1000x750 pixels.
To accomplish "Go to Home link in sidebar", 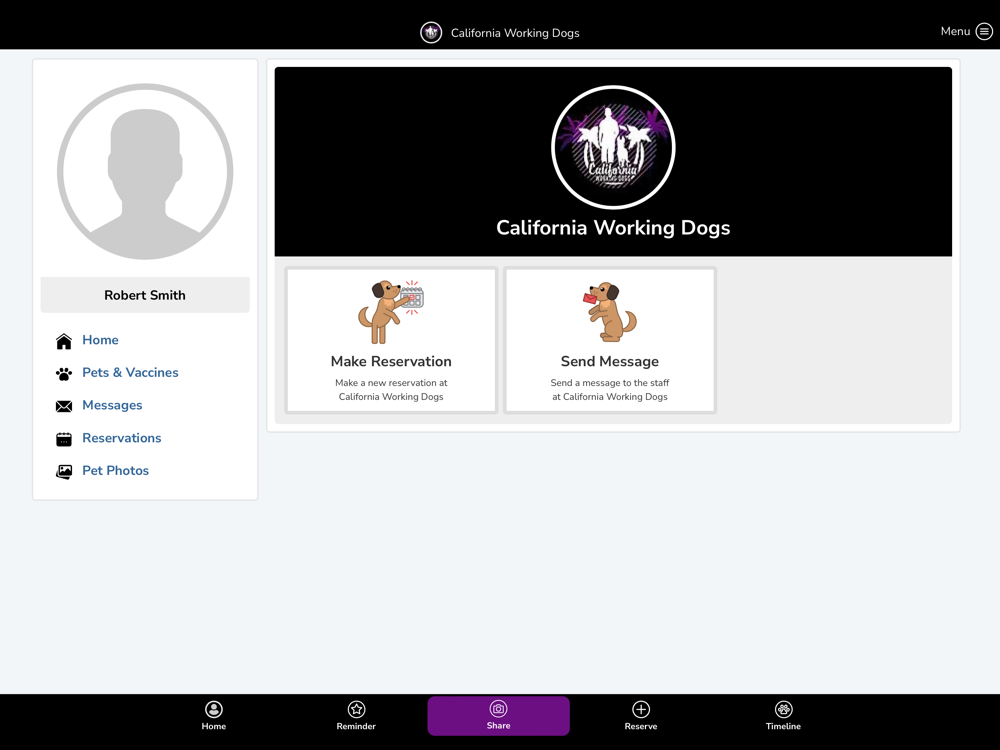I will [x=100, y=340].
